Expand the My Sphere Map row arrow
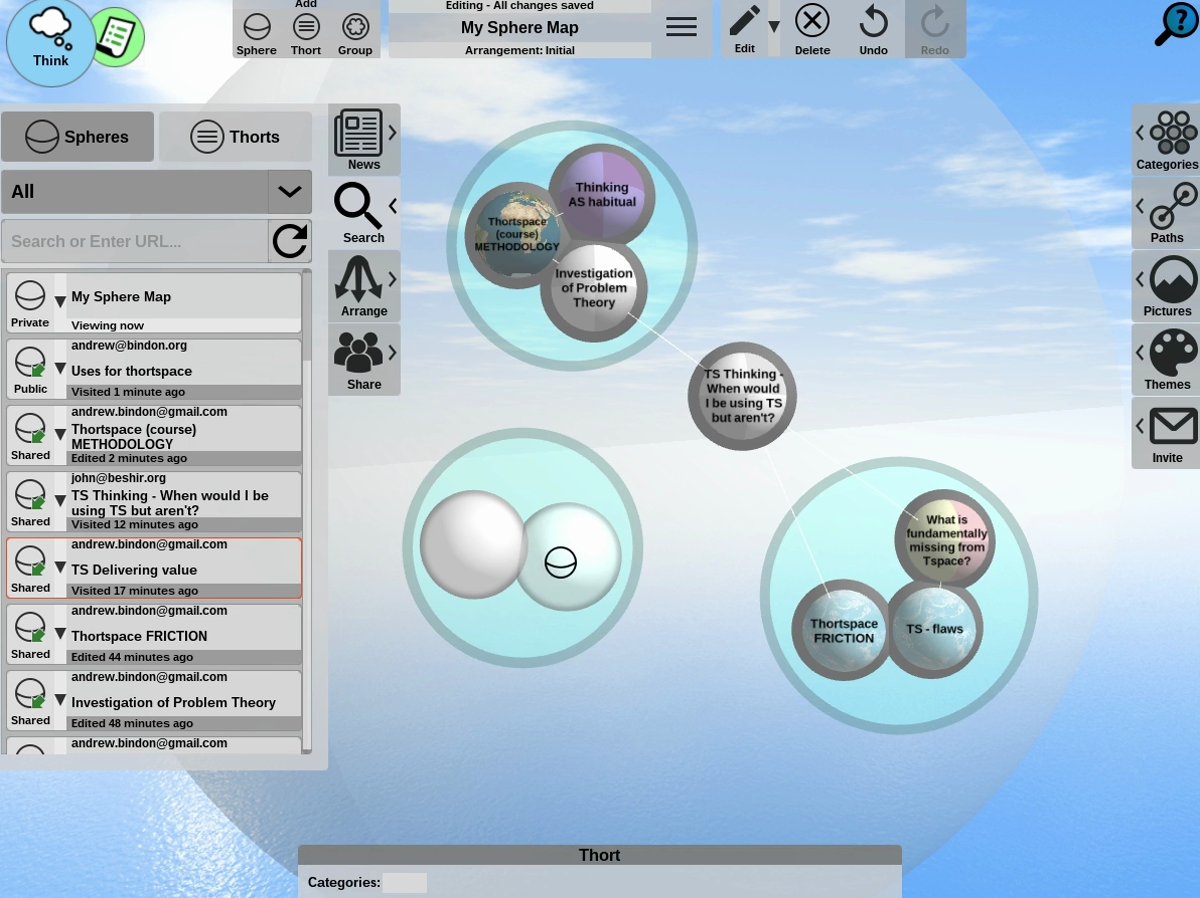Viewport: 1200px width, 898px height. (x=60, y=301)
